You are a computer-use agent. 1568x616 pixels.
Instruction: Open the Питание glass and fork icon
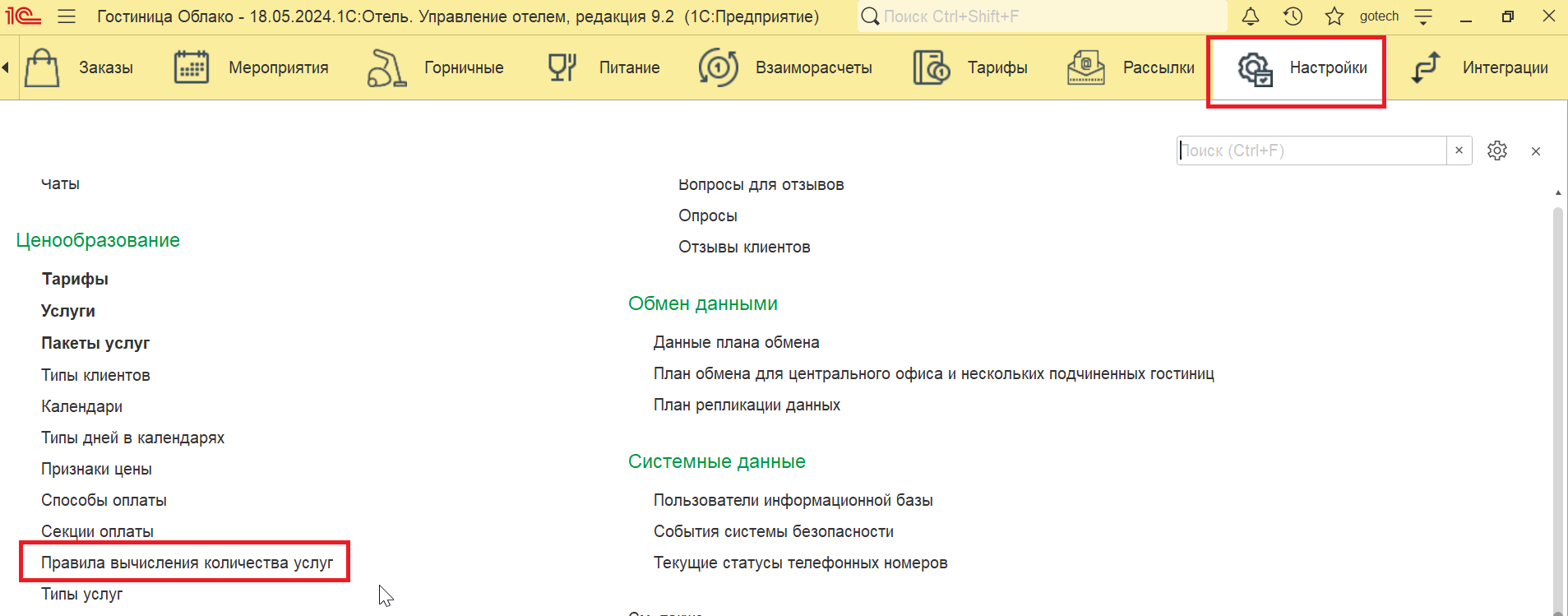(x=562, y=67)
